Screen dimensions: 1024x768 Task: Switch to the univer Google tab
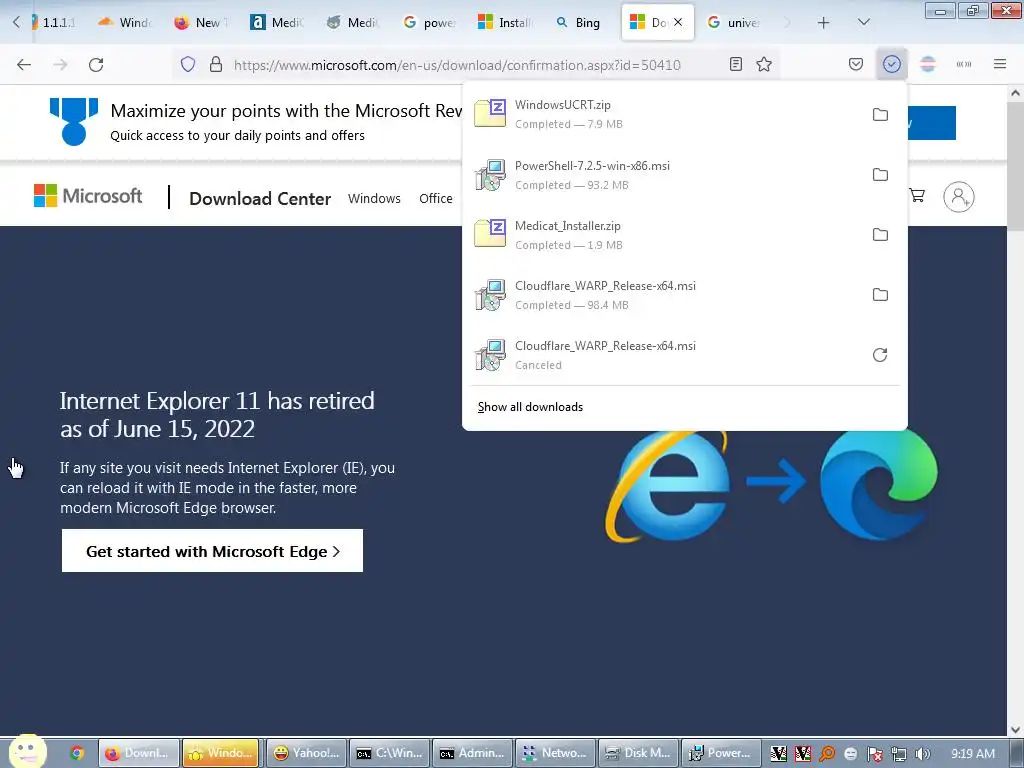click(x=735, y=23)
